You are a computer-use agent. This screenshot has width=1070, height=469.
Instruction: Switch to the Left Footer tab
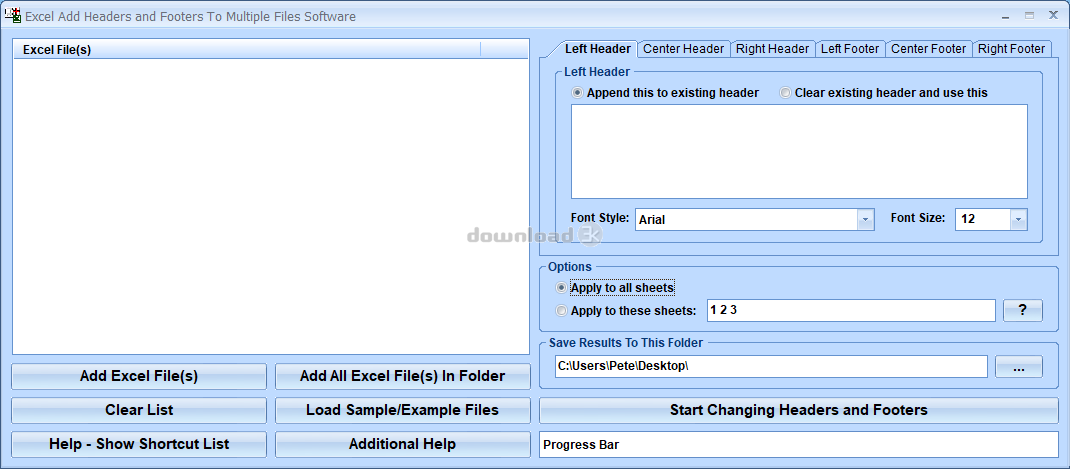[x=850, y=48]
